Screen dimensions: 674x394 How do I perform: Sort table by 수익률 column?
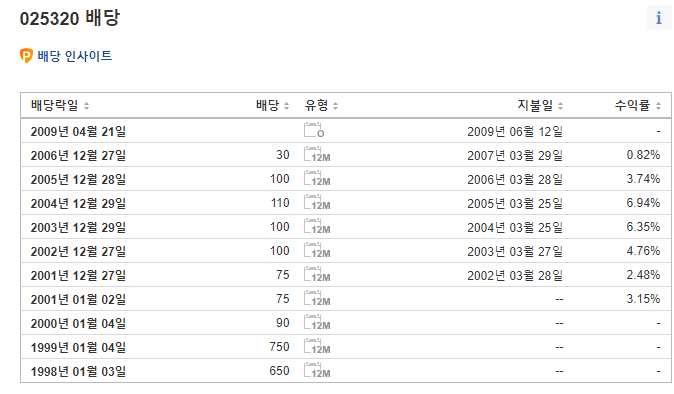coord(637,105)
